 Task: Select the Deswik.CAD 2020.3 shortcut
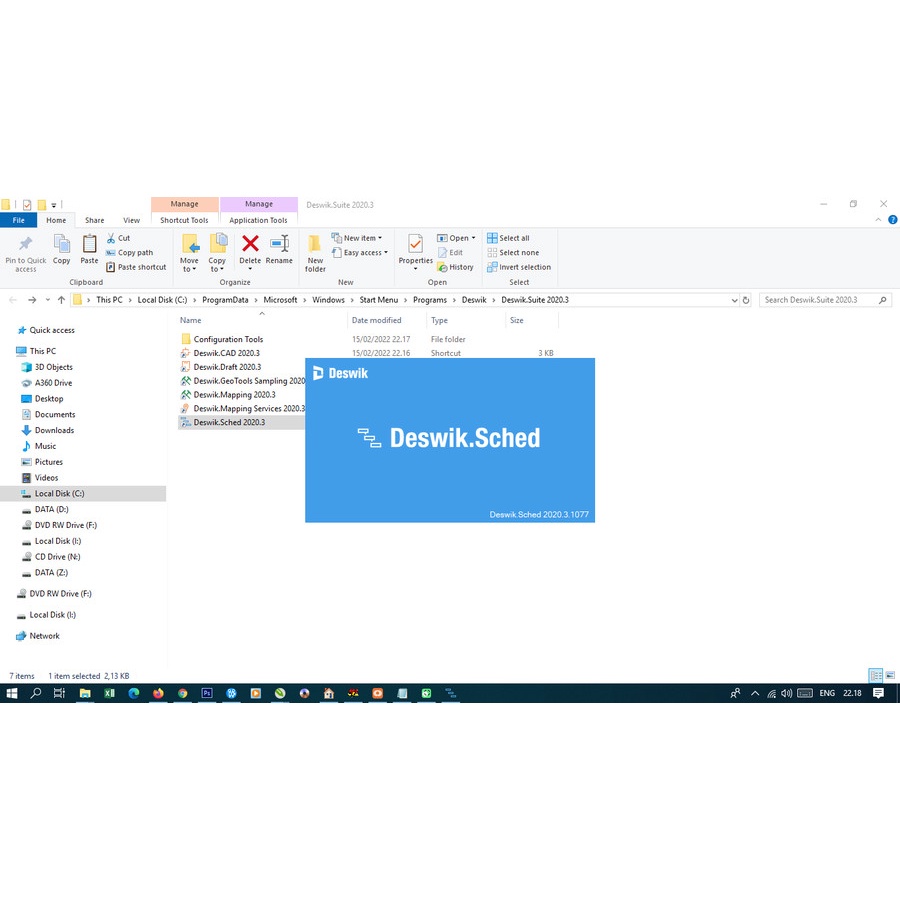pyautogui.click(x=226, y=353)
